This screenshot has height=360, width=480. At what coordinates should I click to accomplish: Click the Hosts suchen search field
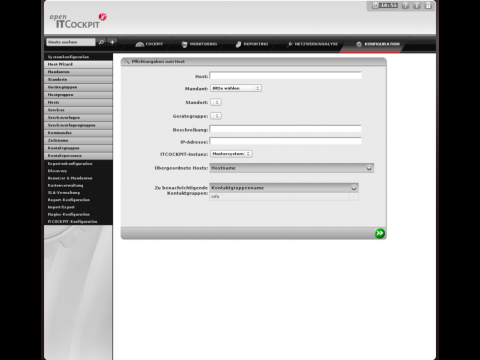(x=71, y=42)
